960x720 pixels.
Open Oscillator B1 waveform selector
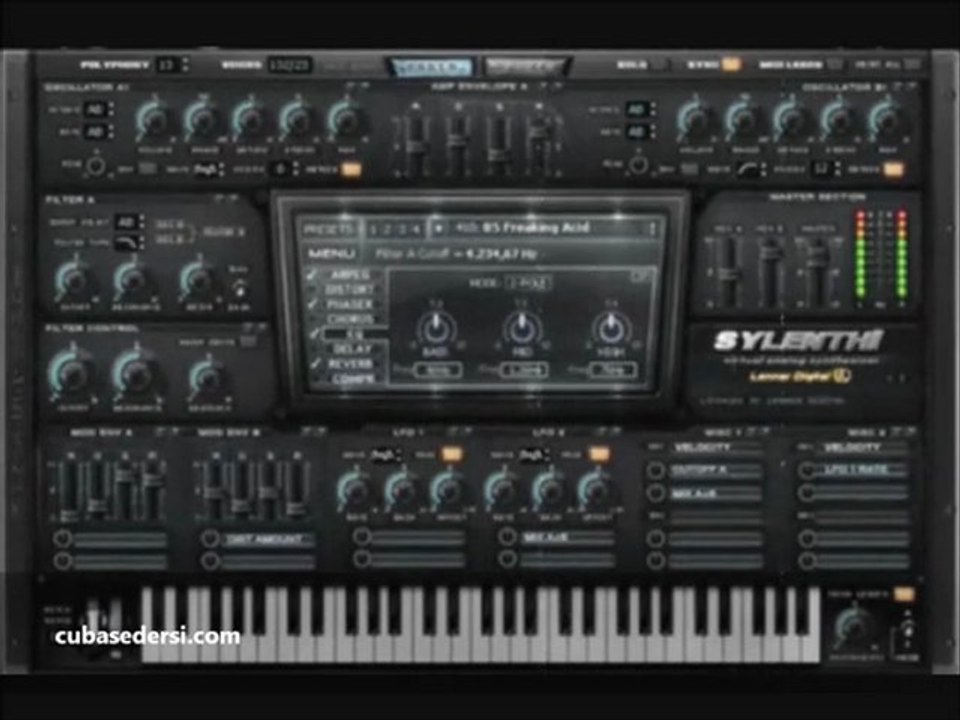[750, 169]
